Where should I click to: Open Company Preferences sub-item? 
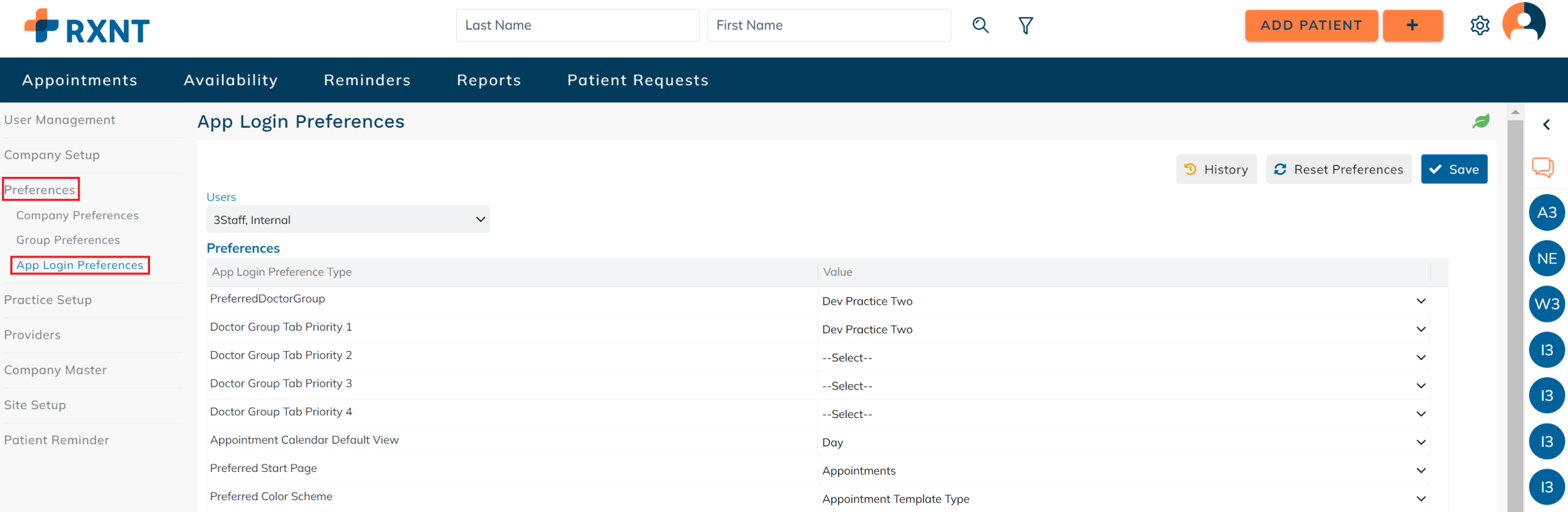(77, 216)
